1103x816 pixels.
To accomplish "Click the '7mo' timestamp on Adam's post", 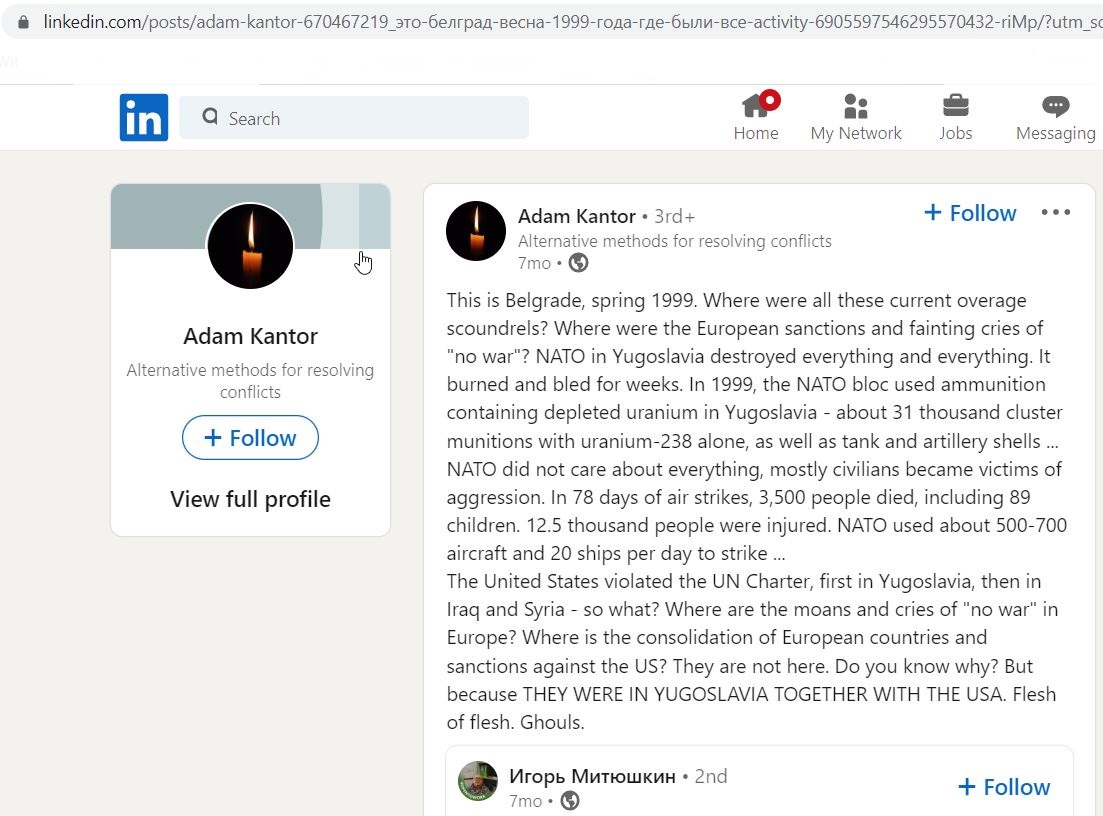I will click(x=535, y=263).
